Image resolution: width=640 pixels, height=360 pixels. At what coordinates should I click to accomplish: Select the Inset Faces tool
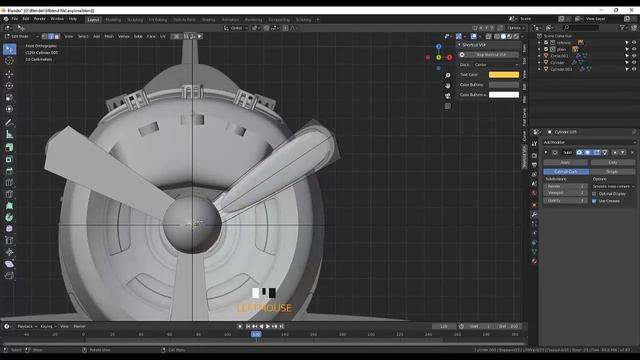pyautogui.click(x=9, y=159)
